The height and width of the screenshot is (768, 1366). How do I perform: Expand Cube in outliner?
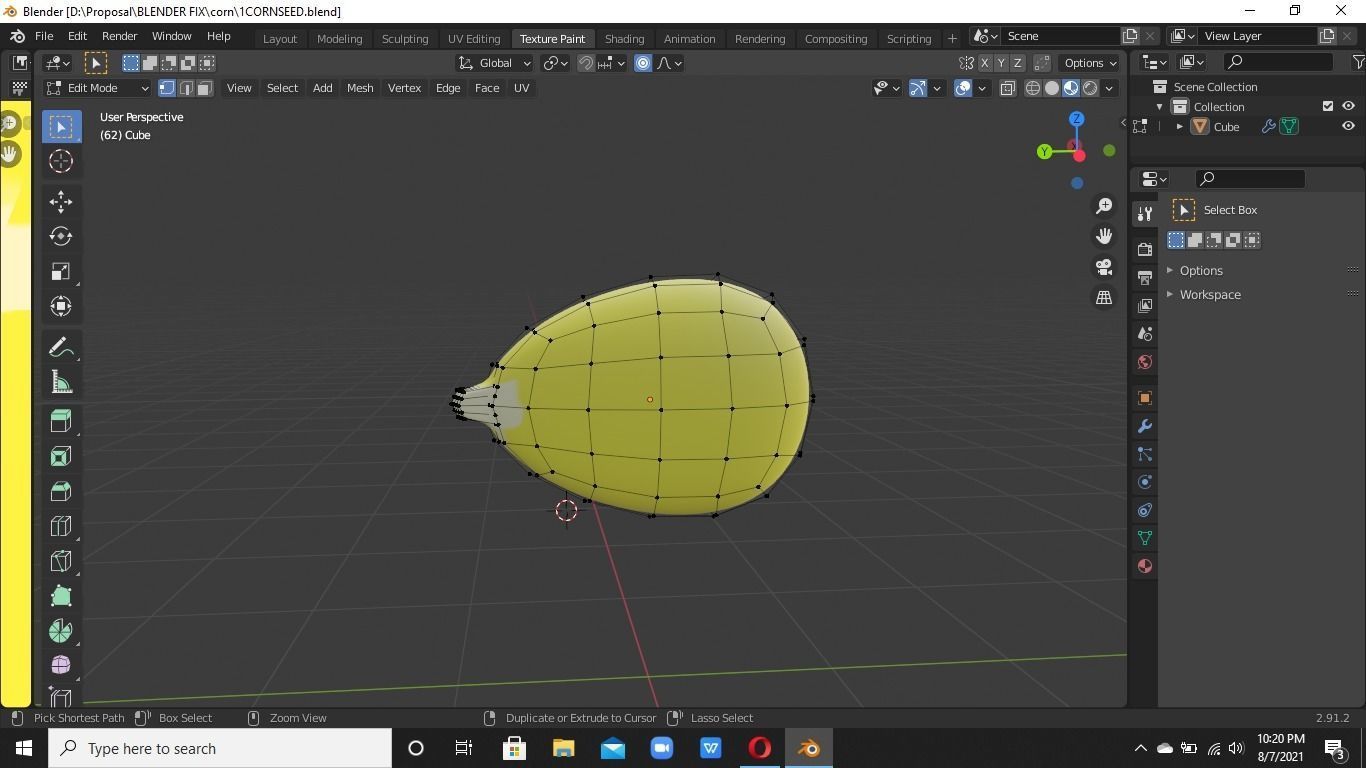tap(1180, 127)
